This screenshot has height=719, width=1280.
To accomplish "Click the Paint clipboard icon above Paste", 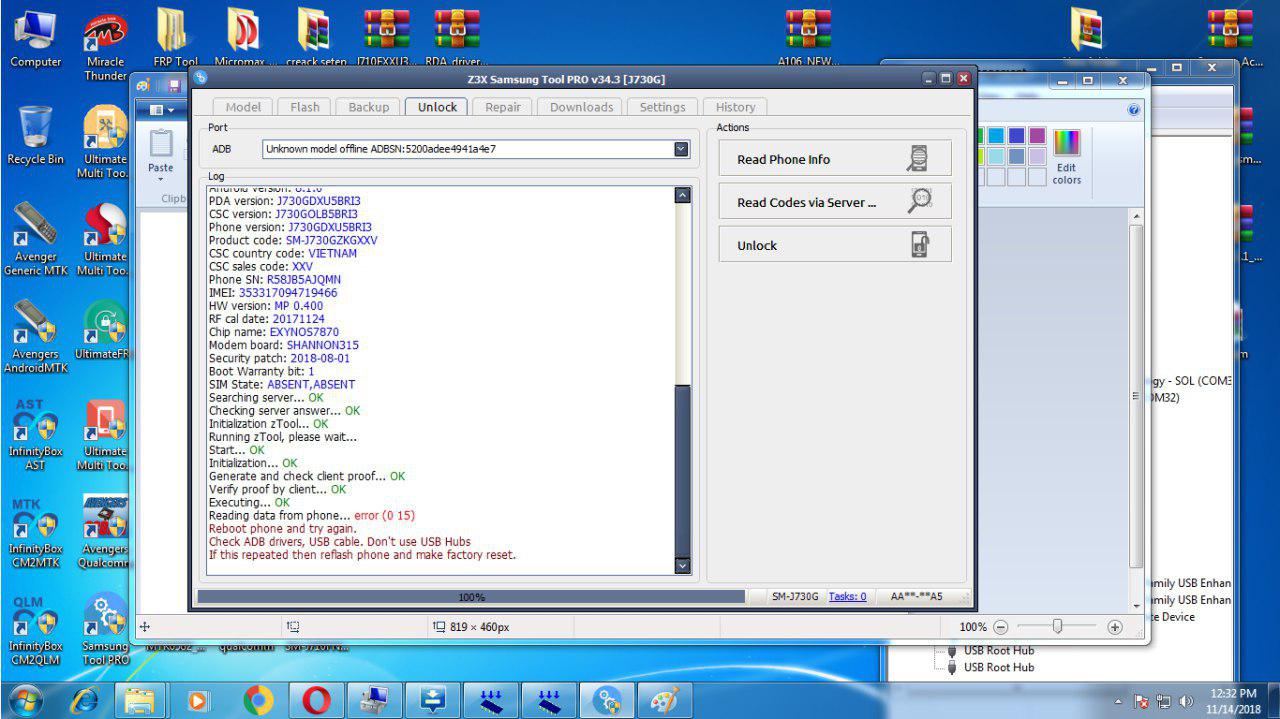I will tap(160, 143).
